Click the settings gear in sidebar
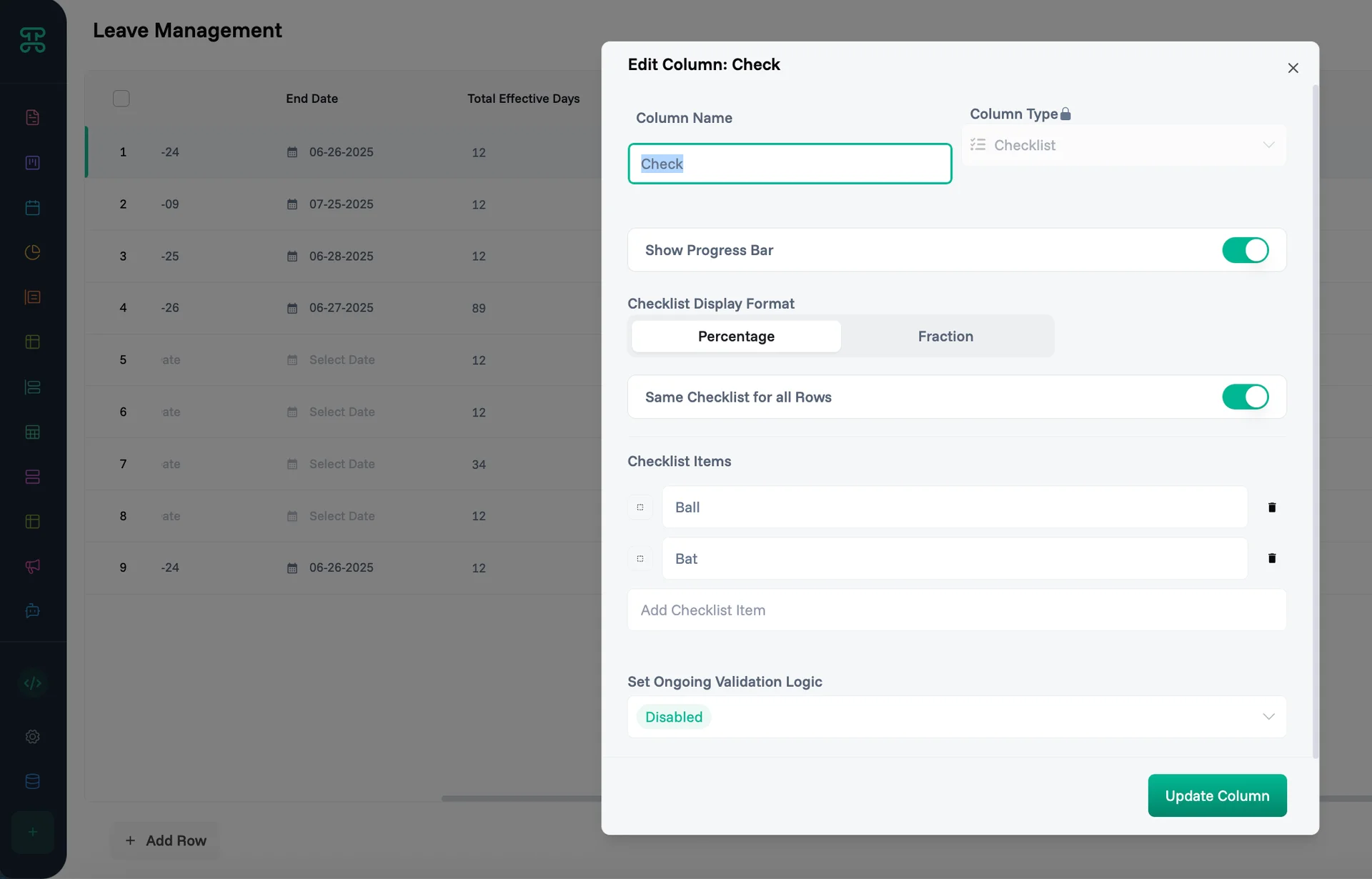Viewport: 1372px width, 879px height. [x=32, y=737]
